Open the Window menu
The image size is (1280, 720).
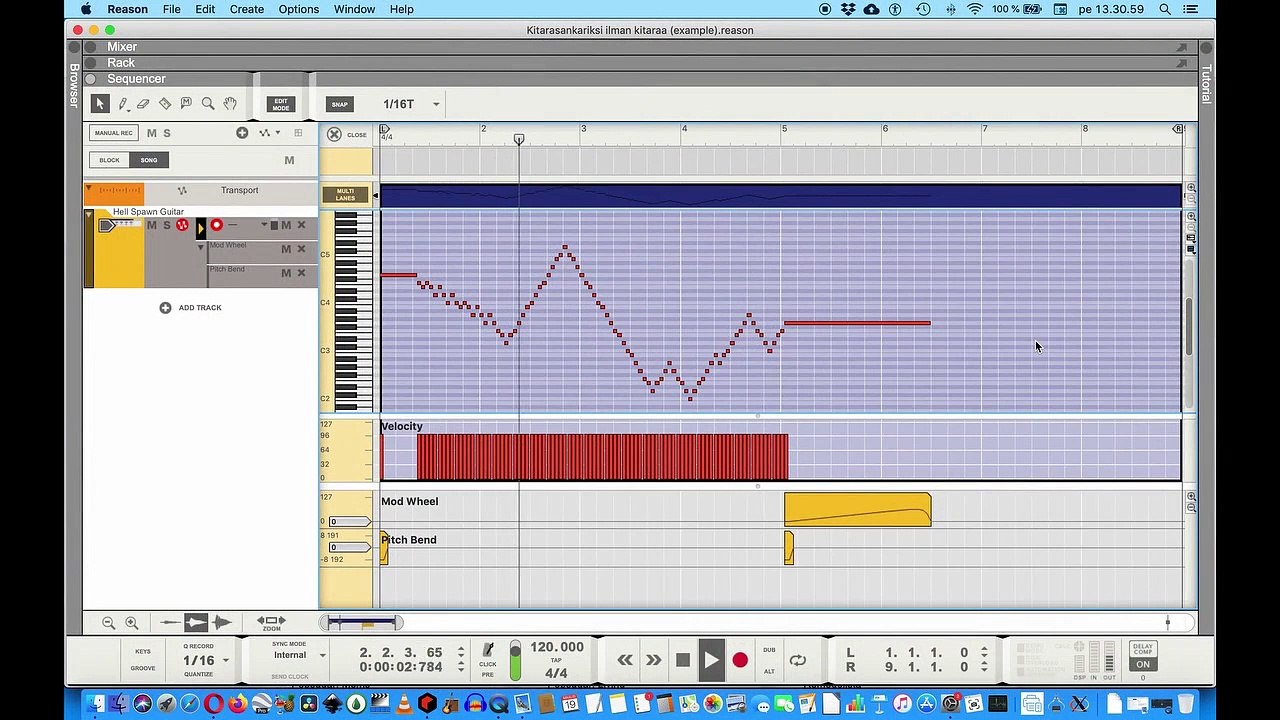click(354, 9)
